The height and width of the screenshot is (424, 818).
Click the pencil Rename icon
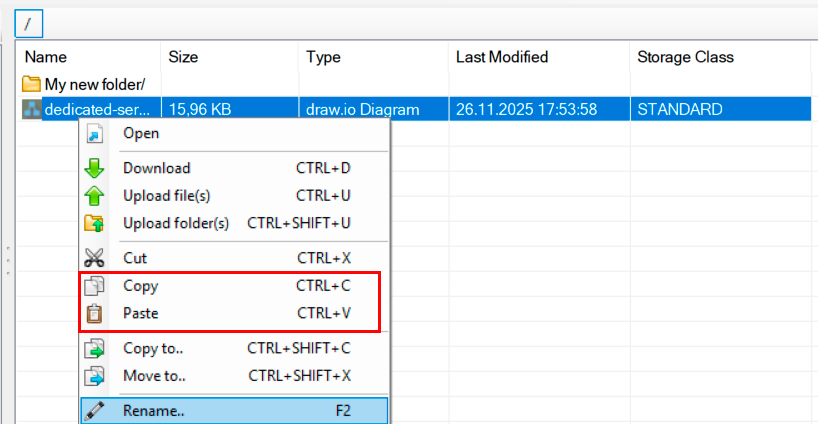[95, 410]
